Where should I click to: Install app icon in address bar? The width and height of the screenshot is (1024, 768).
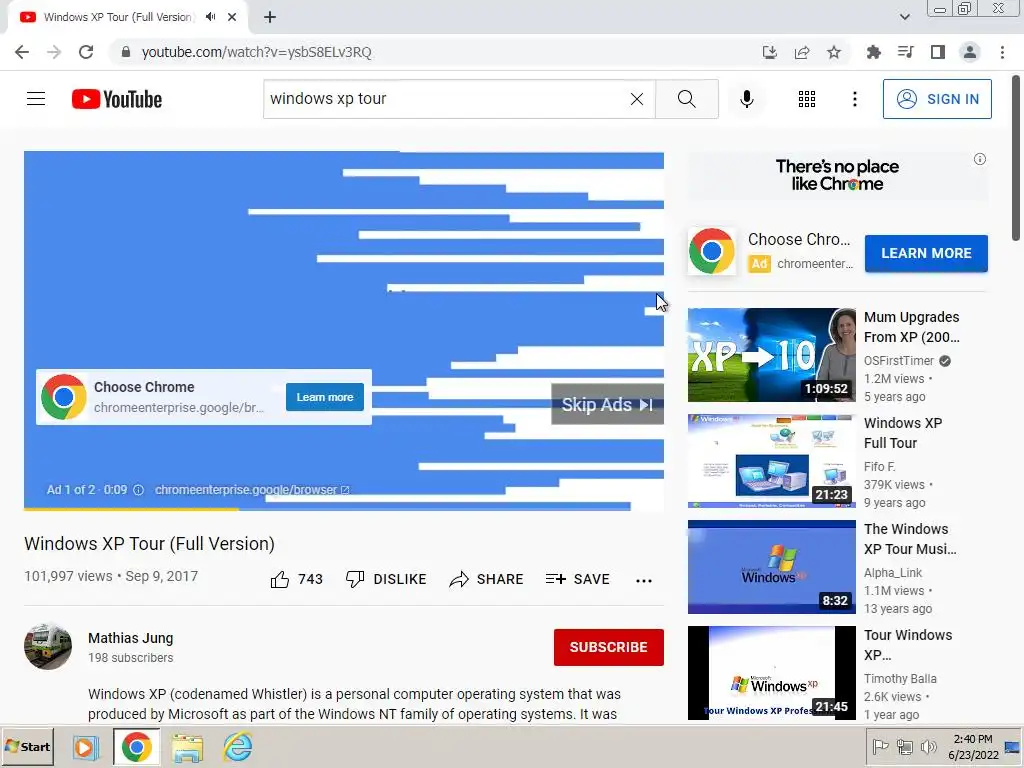770,52
